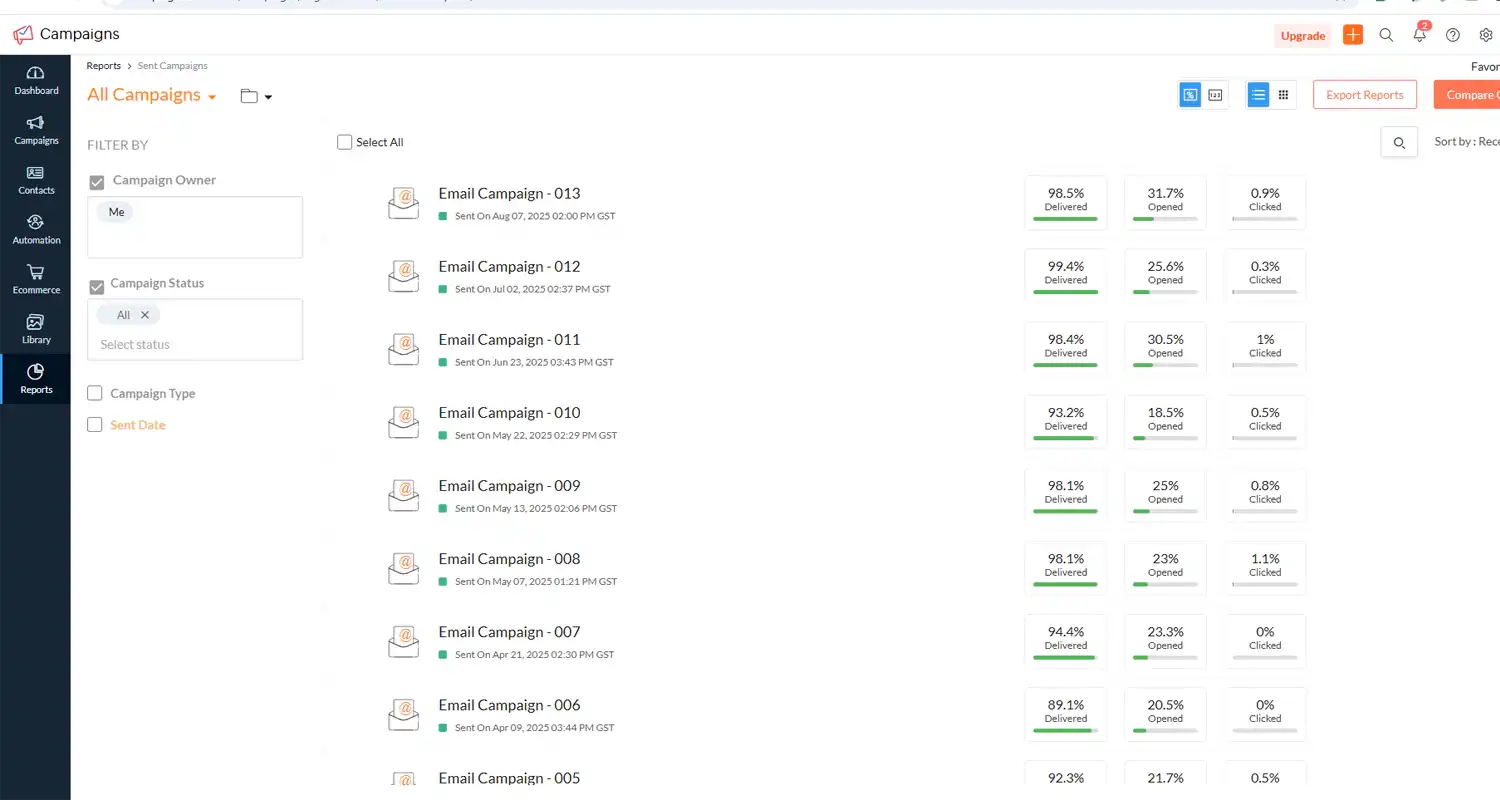Switch stats to numeric 123 view

click(1215, 94)
